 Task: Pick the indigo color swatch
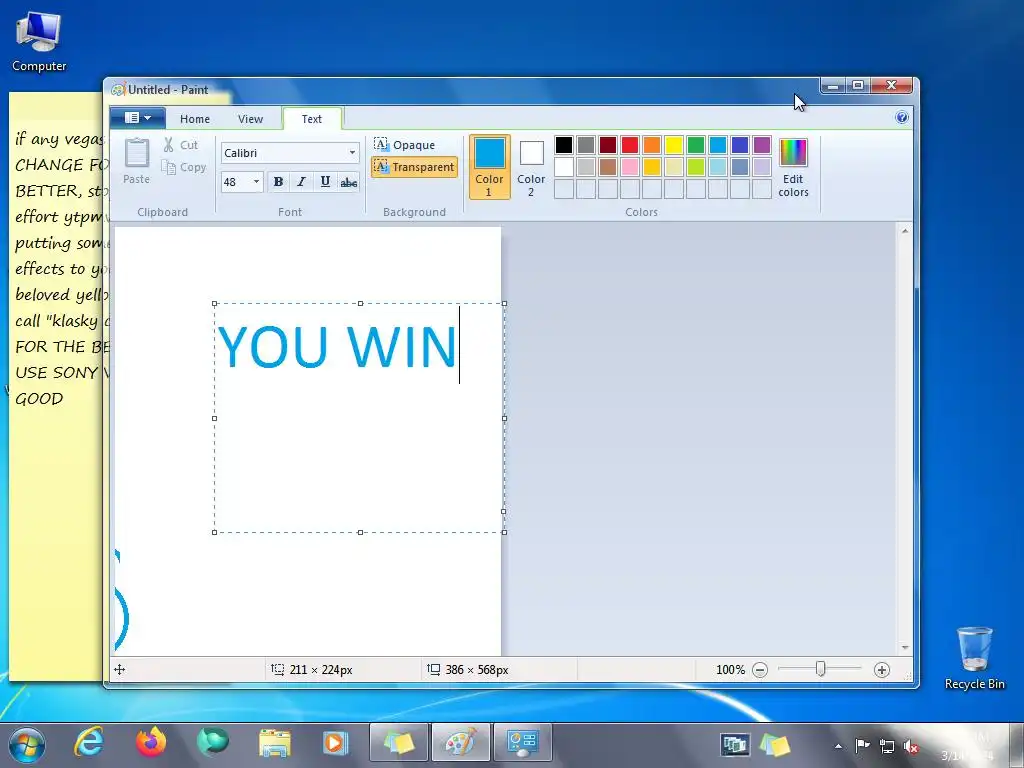point(739,144)
